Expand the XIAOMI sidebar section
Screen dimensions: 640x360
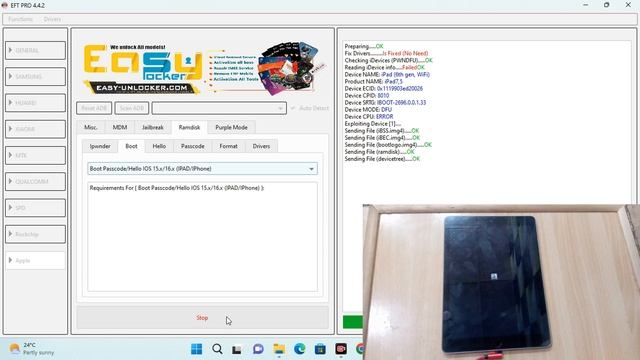coord(36,129)
